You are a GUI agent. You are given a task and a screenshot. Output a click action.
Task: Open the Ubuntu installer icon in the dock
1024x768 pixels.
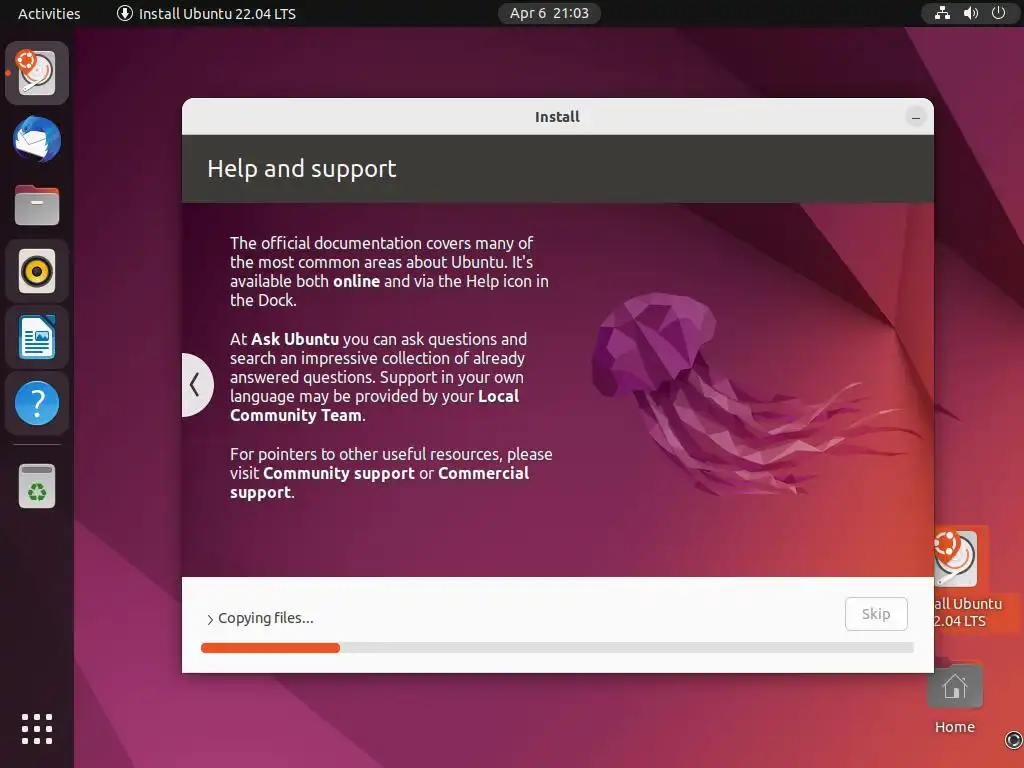37,72
